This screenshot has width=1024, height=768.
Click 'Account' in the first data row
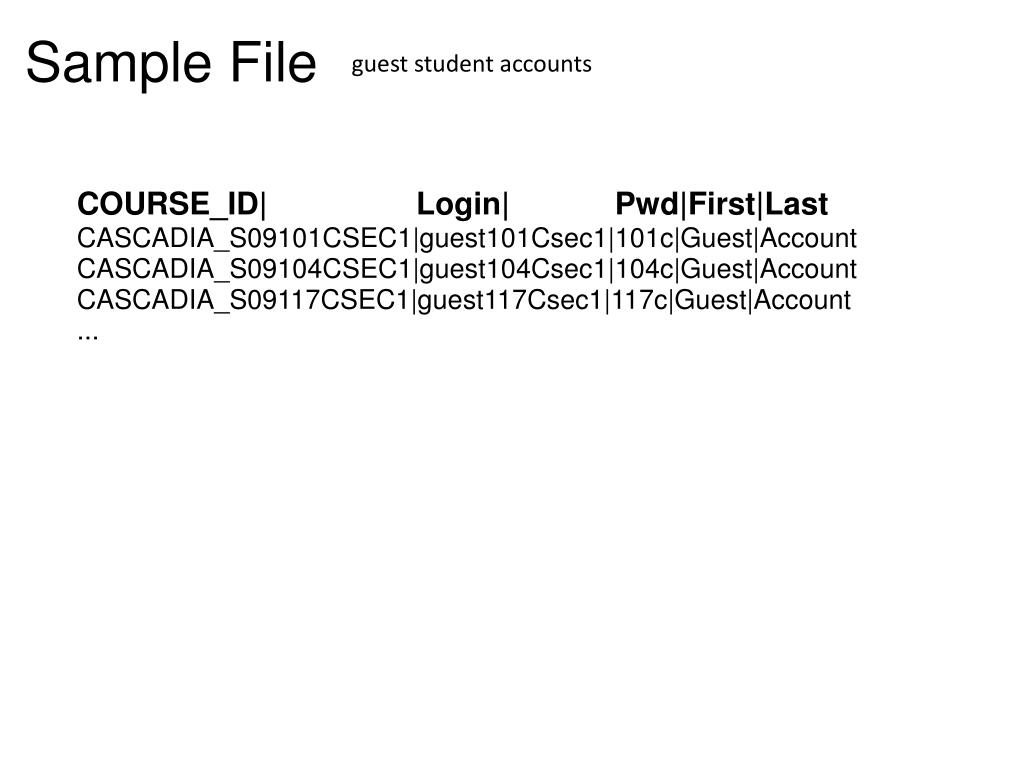pos(808,239)
